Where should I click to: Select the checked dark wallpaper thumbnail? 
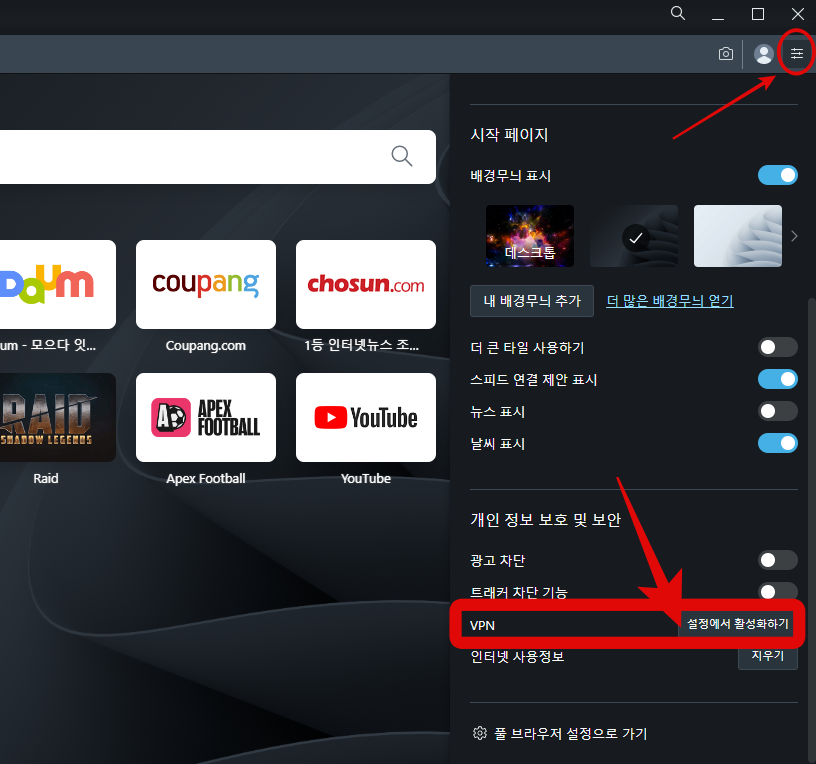[633, 236]
